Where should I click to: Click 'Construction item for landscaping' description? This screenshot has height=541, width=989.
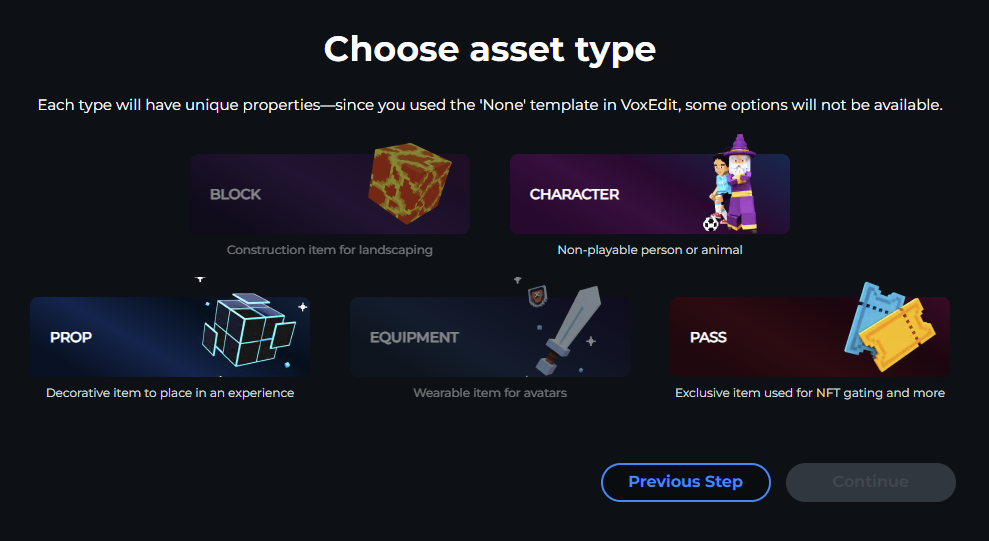pos(330,250)
